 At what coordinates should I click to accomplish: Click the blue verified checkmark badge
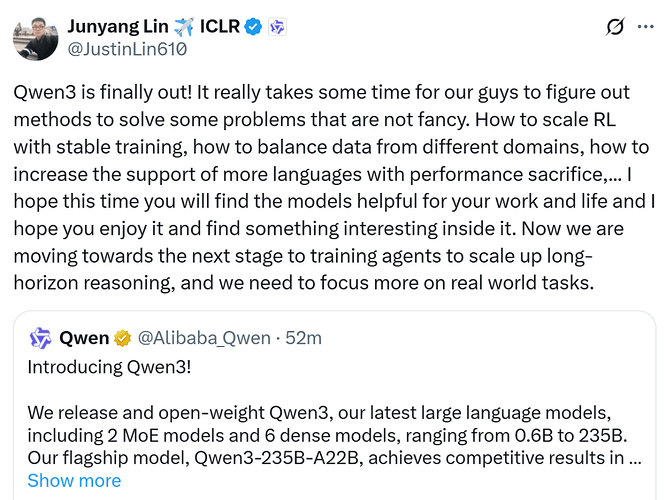pyautogui.click(x=254, y=27)
